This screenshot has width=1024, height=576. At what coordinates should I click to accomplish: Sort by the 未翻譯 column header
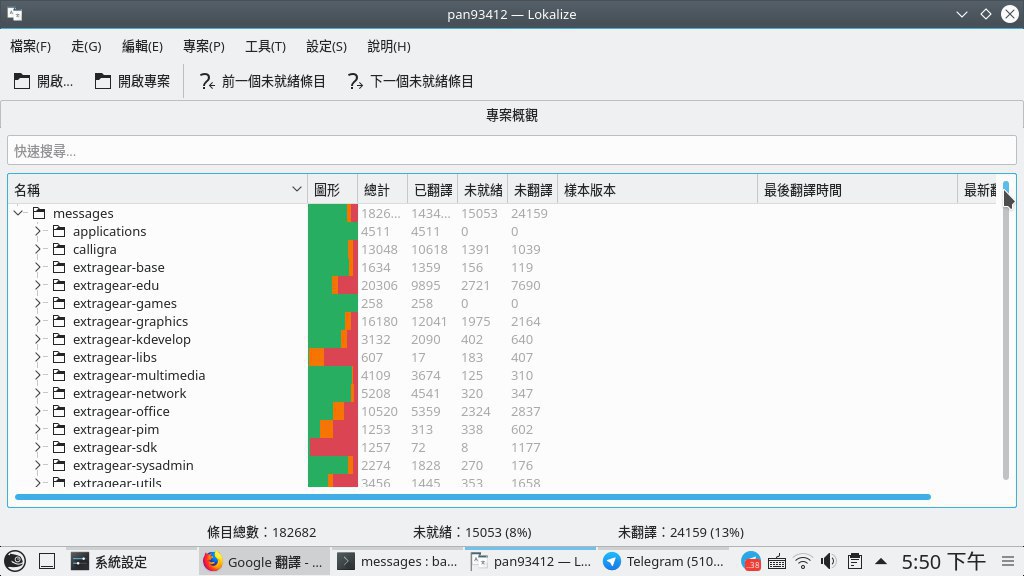click(532, 190)
